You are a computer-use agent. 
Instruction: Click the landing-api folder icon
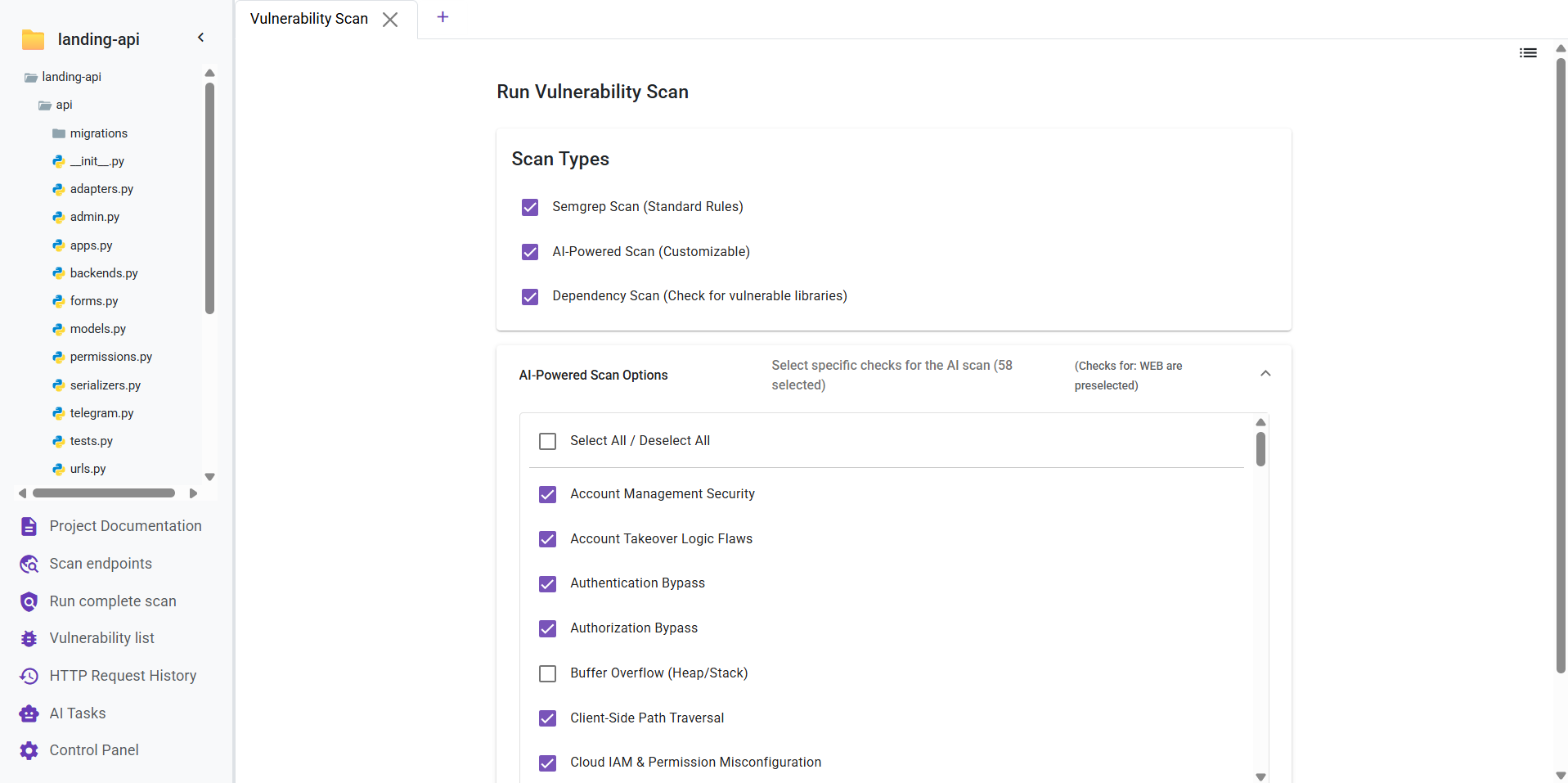click(x=32, y=38)
